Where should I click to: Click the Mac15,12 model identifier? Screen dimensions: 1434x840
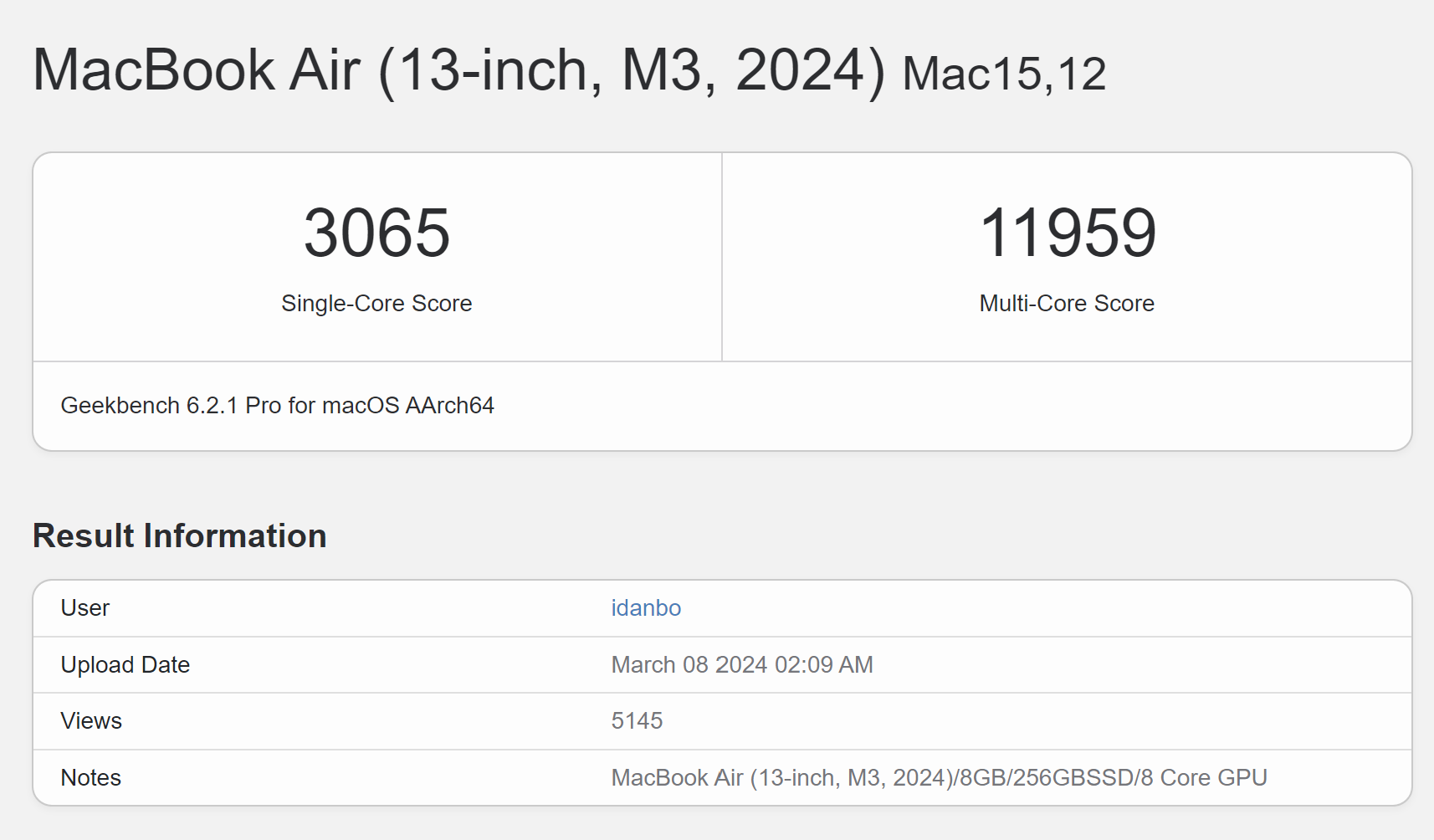pyautogui.click(x=1004, y=74)
